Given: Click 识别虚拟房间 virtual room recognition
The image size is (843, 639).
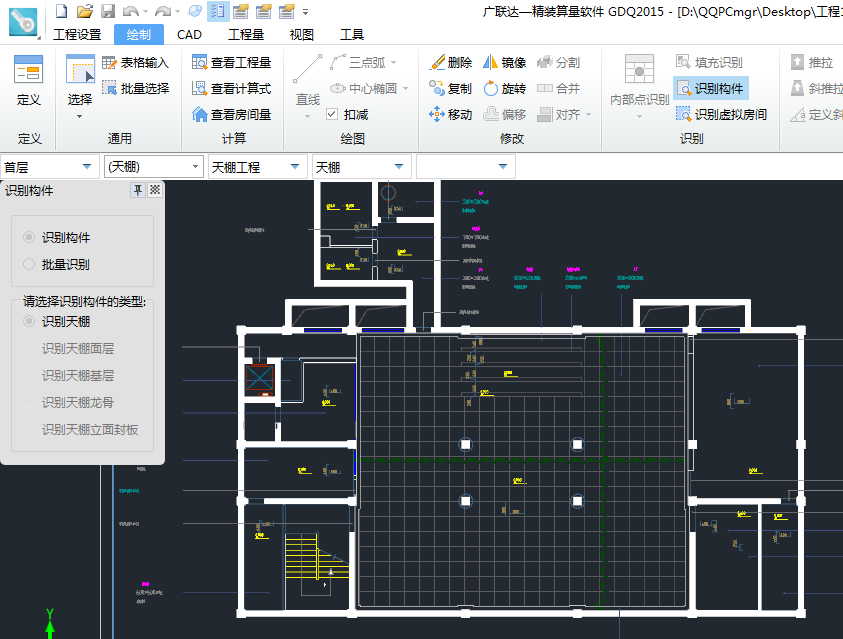Looking at the screenshot, I should [x=721, y=114].
